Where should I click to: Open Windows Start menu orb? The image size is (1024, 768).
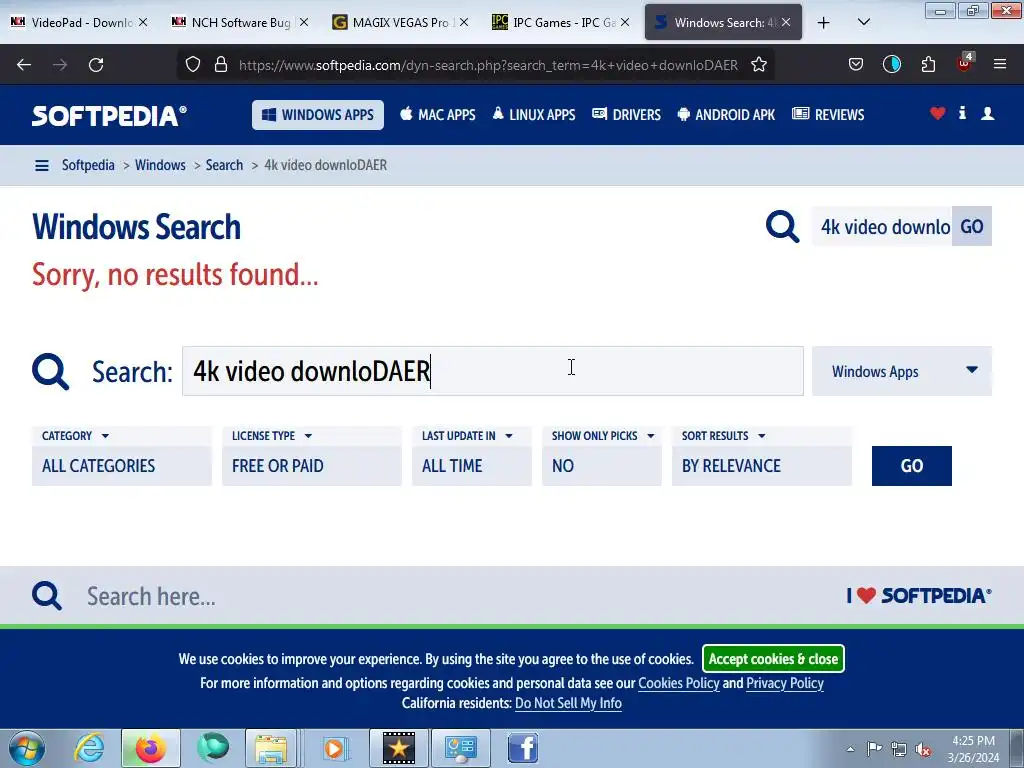pyautogui.click(x=26, y=748)
